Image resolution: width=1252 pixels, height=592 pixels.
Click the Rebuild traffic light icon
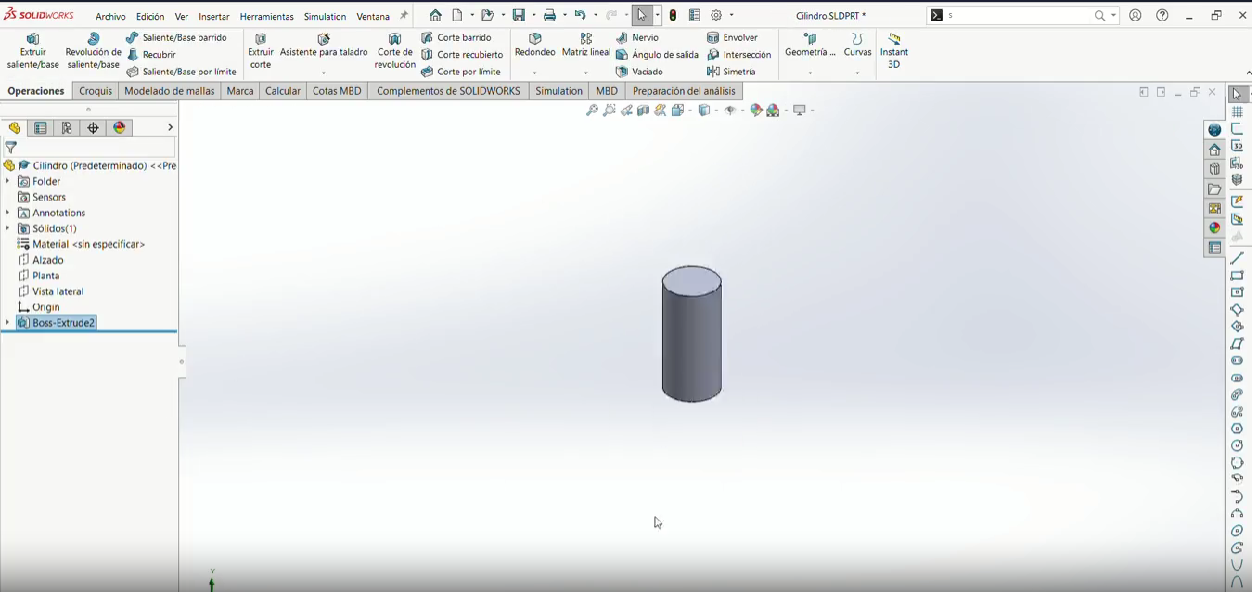coord(673,16)
